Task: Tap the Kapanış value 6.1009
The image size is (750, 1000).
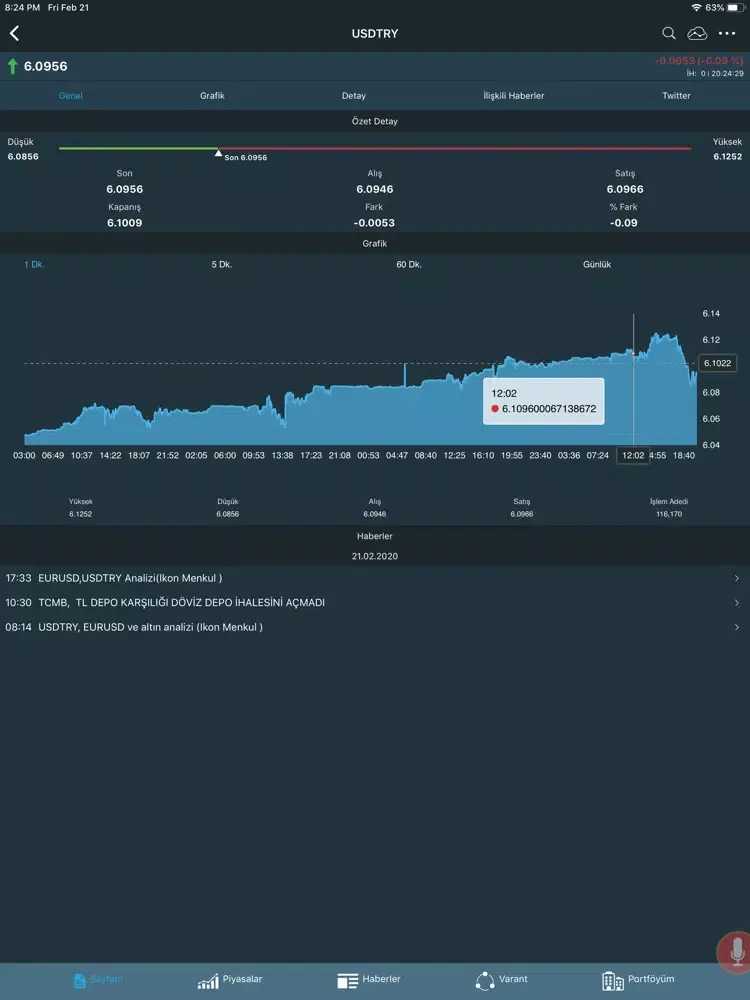Action: coord(124,223)
